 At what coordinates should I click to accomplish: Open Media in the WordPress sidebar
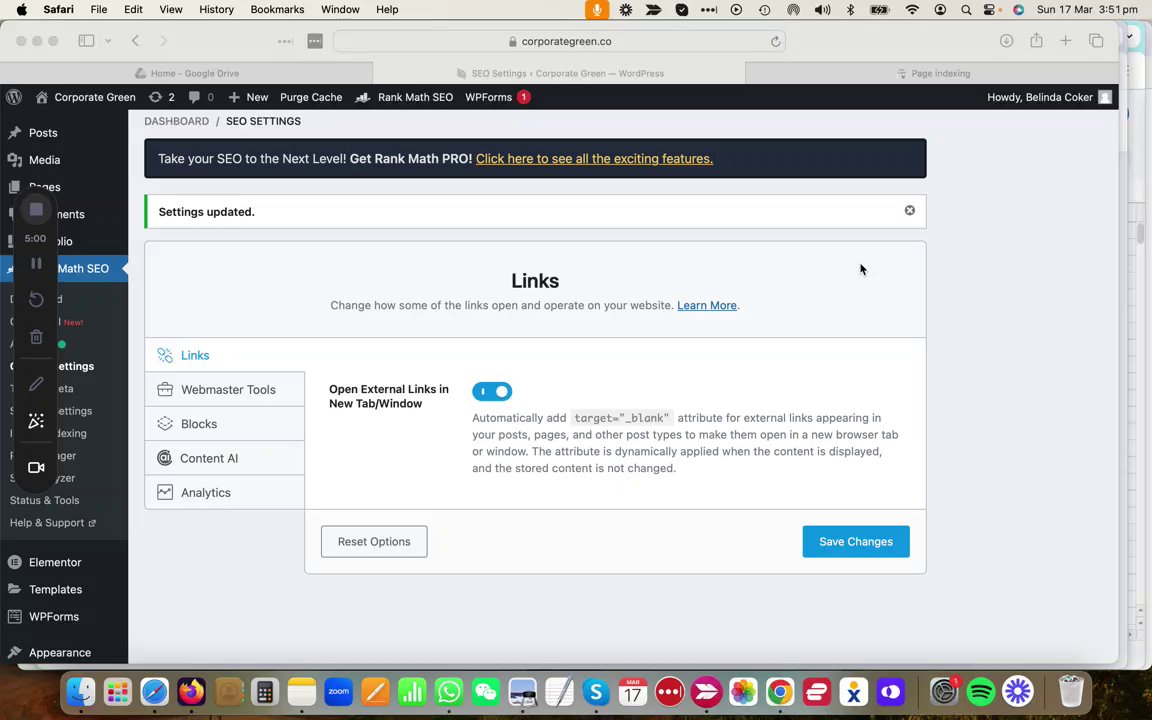click(44, 160)
